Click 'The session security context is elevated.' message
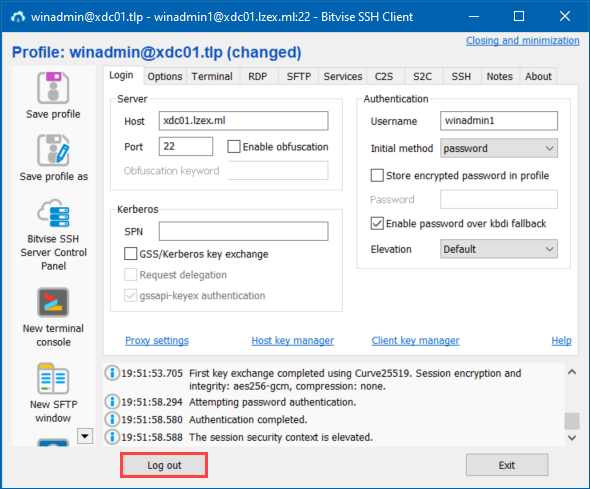This screenshot has width=590, height=489. point(281,437)
